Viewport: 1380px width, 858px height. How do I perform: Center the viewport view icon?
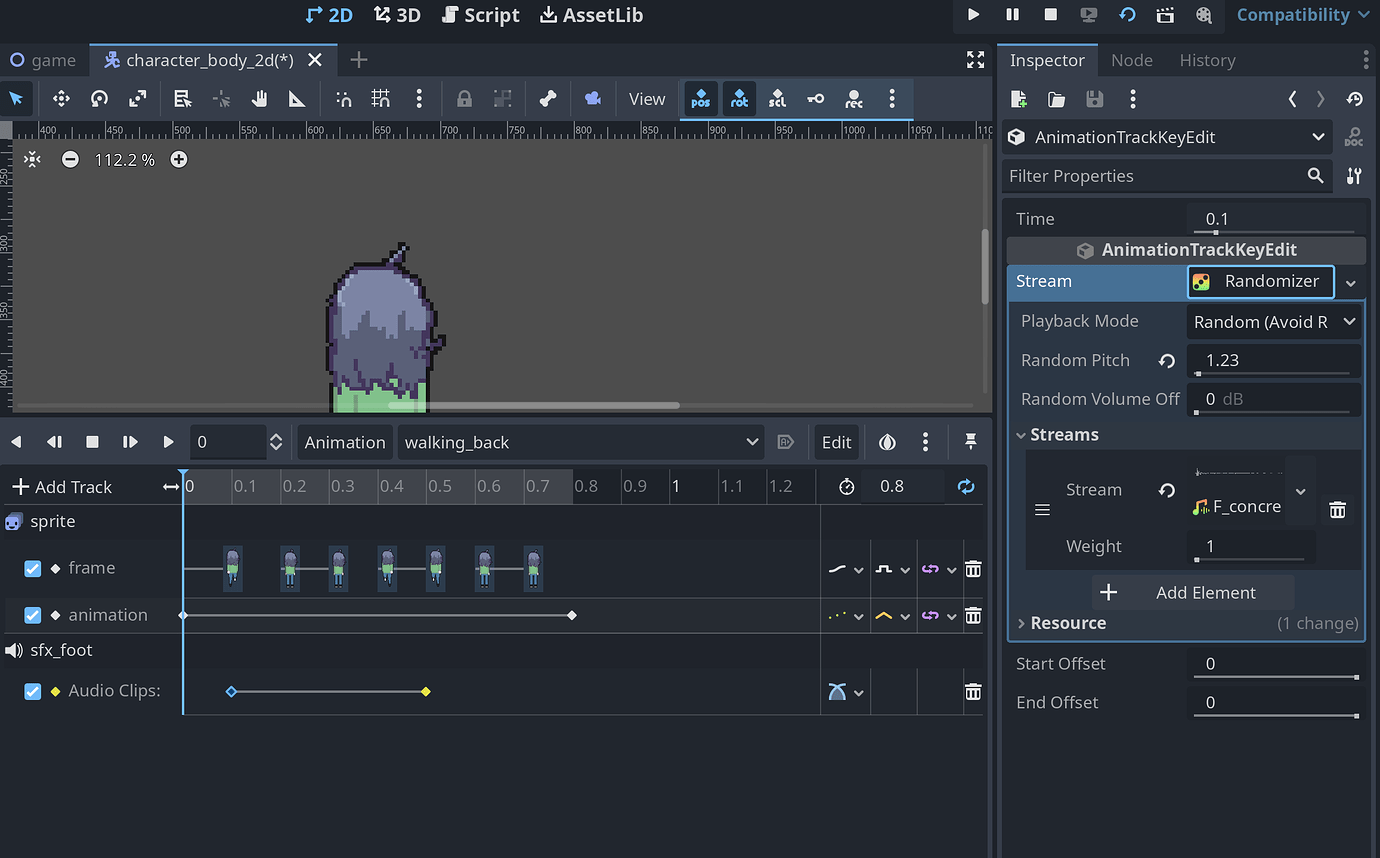coord(32,159)
